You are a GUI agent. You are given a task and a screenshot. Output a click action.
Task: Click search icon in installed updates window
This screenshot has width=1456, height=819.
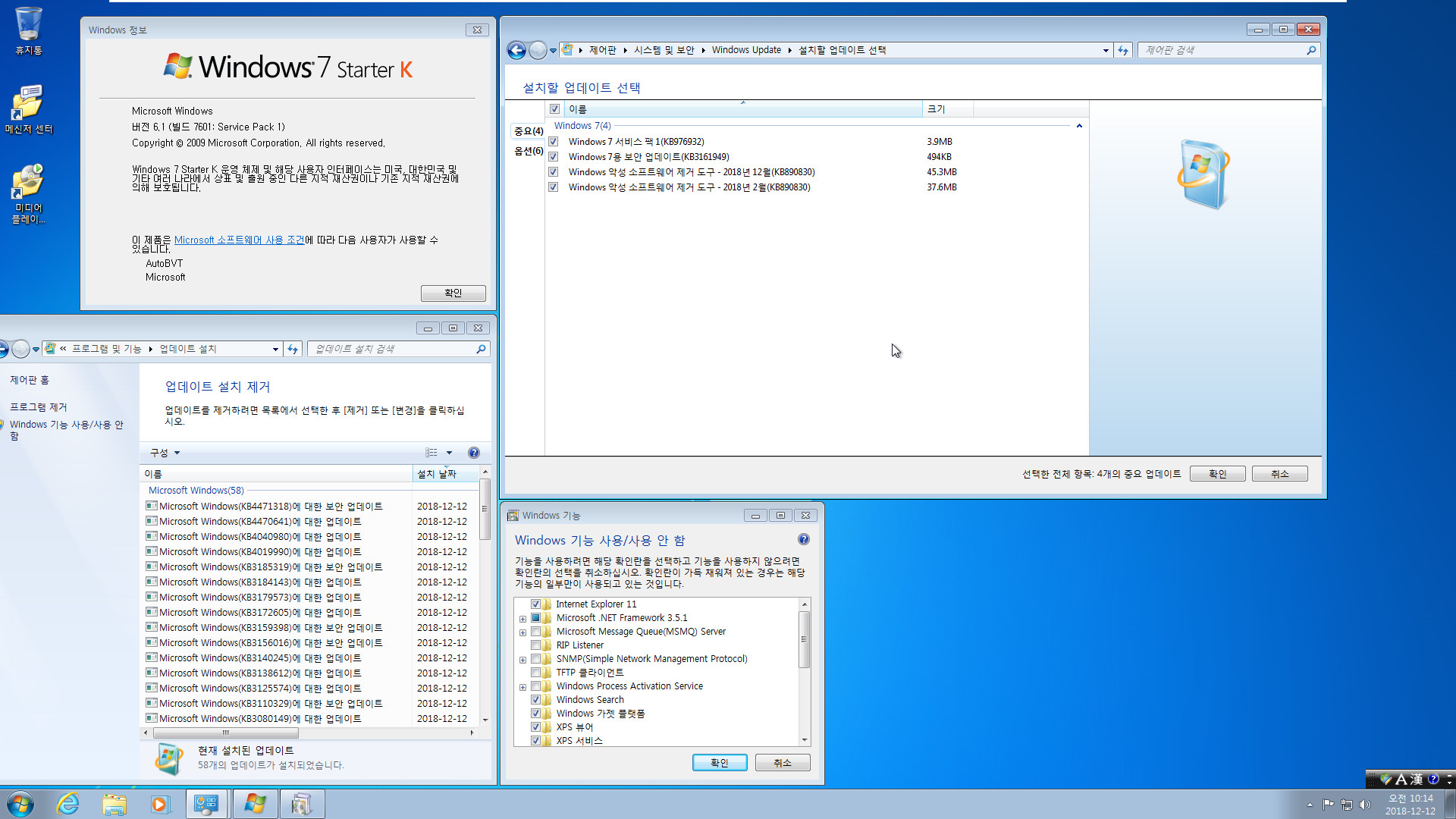point(481,349)
